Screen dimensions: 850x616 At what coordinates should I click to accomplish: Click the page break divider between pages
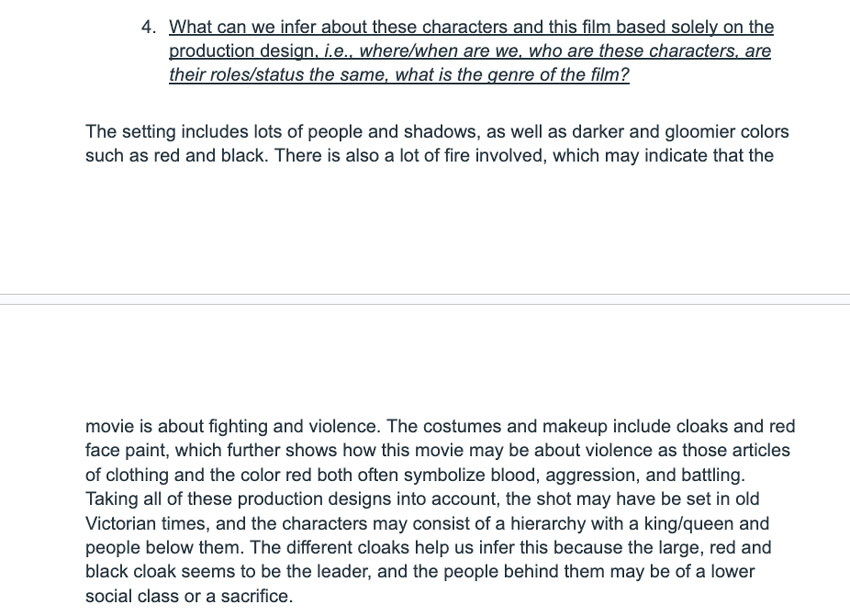tap(425, 299)
